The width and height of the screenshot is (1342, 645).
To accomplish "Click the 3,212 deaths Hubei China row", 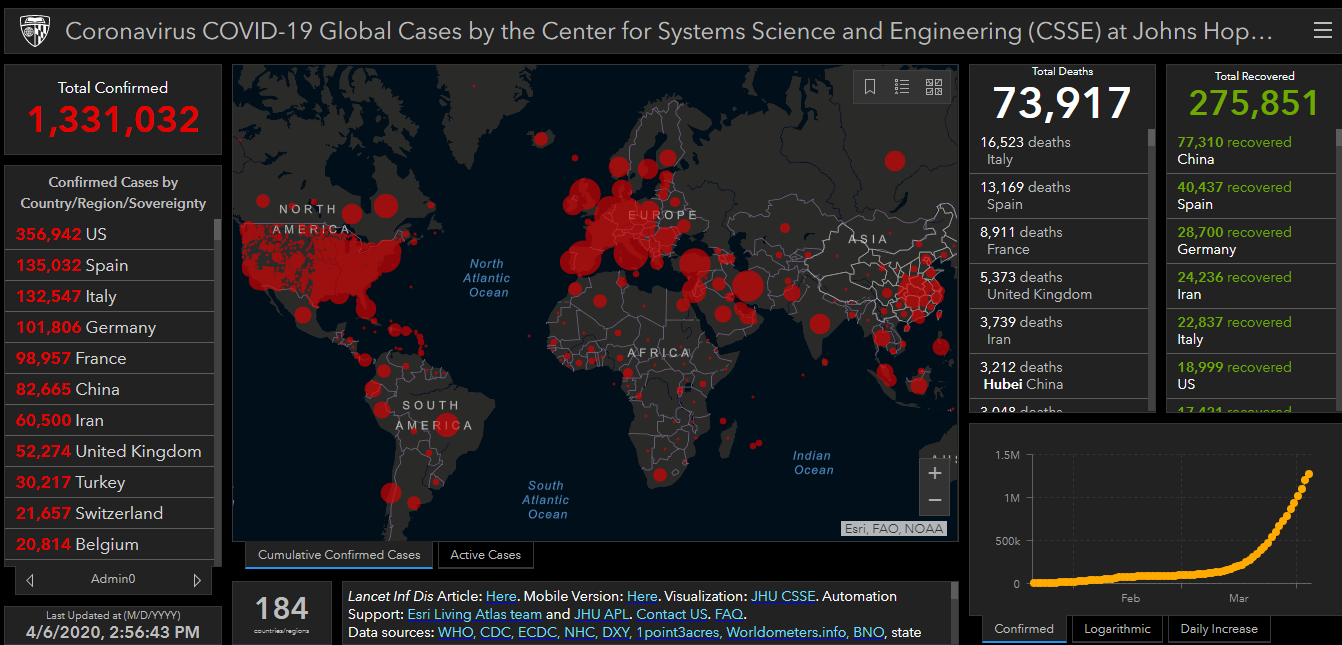I will pos(1058,376).
